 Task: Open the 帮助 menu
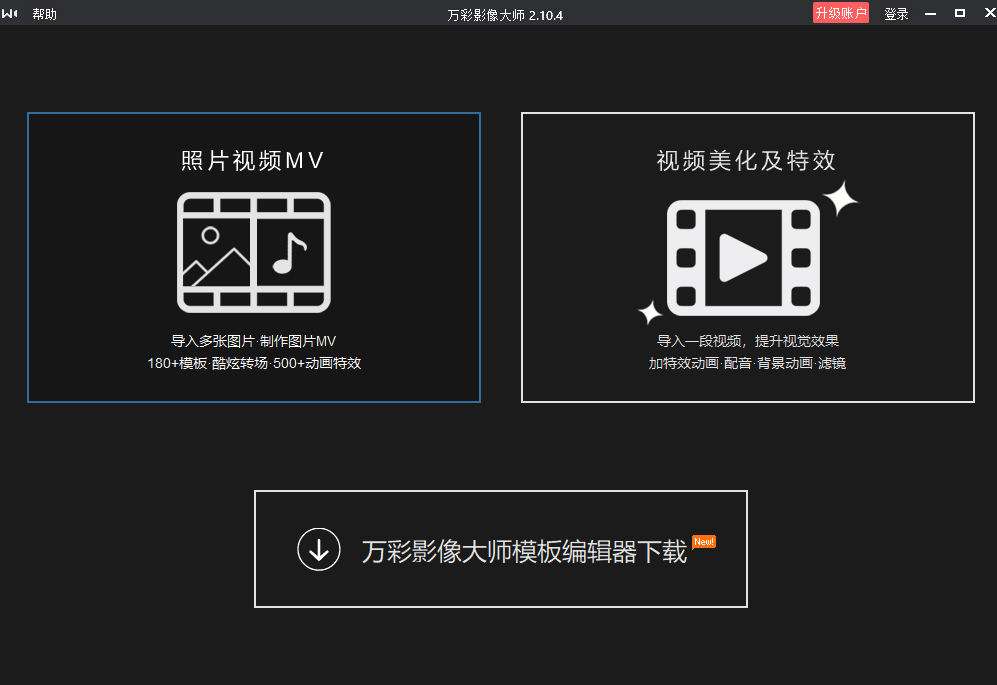45,14
